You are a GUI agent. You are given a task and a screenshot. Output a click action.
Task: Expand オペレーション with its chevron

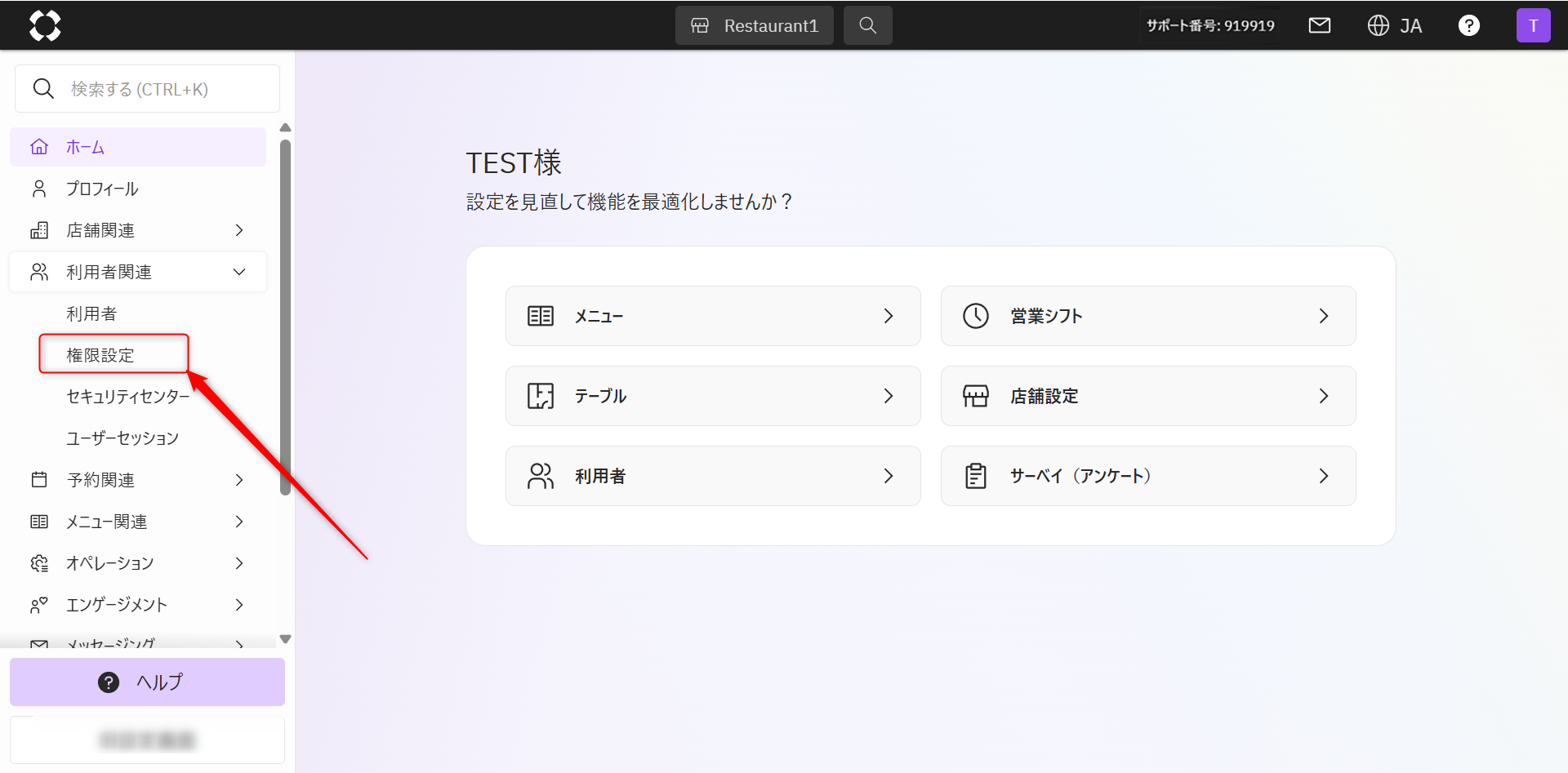pyautogui.click(x=239, y=563)
